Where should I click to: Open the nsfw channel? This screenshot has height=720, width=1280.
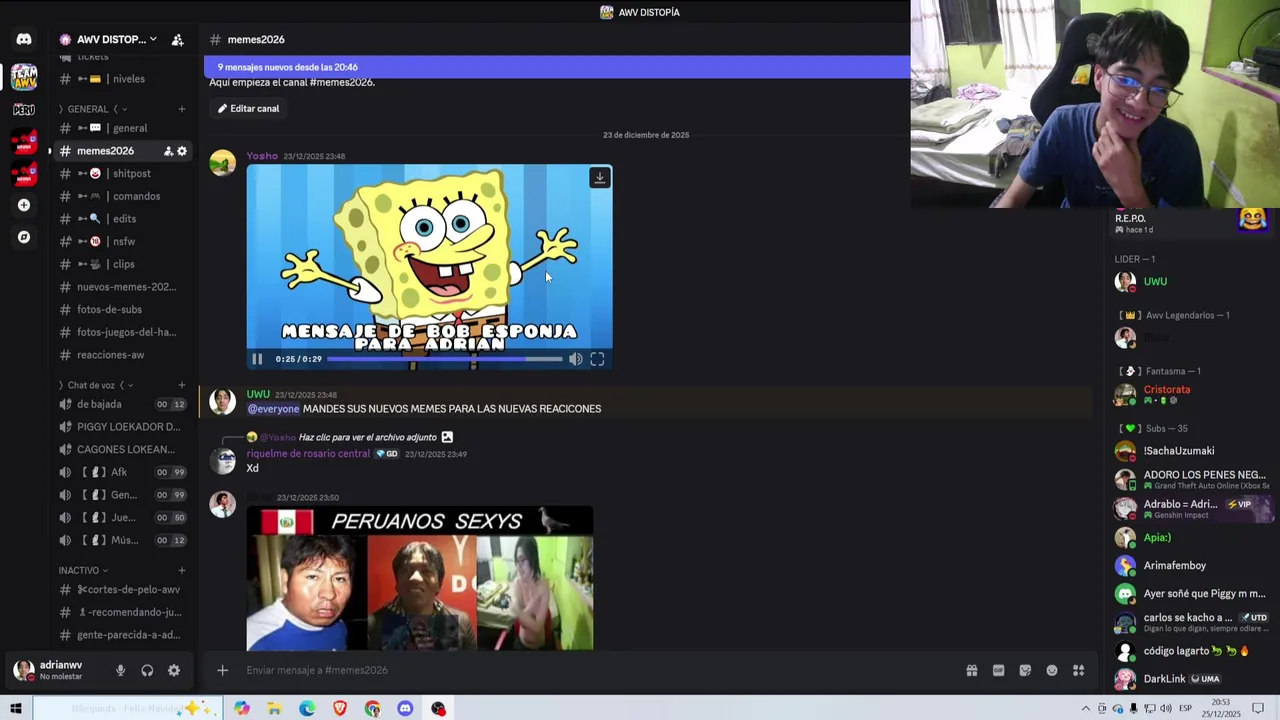pos(122,242)
